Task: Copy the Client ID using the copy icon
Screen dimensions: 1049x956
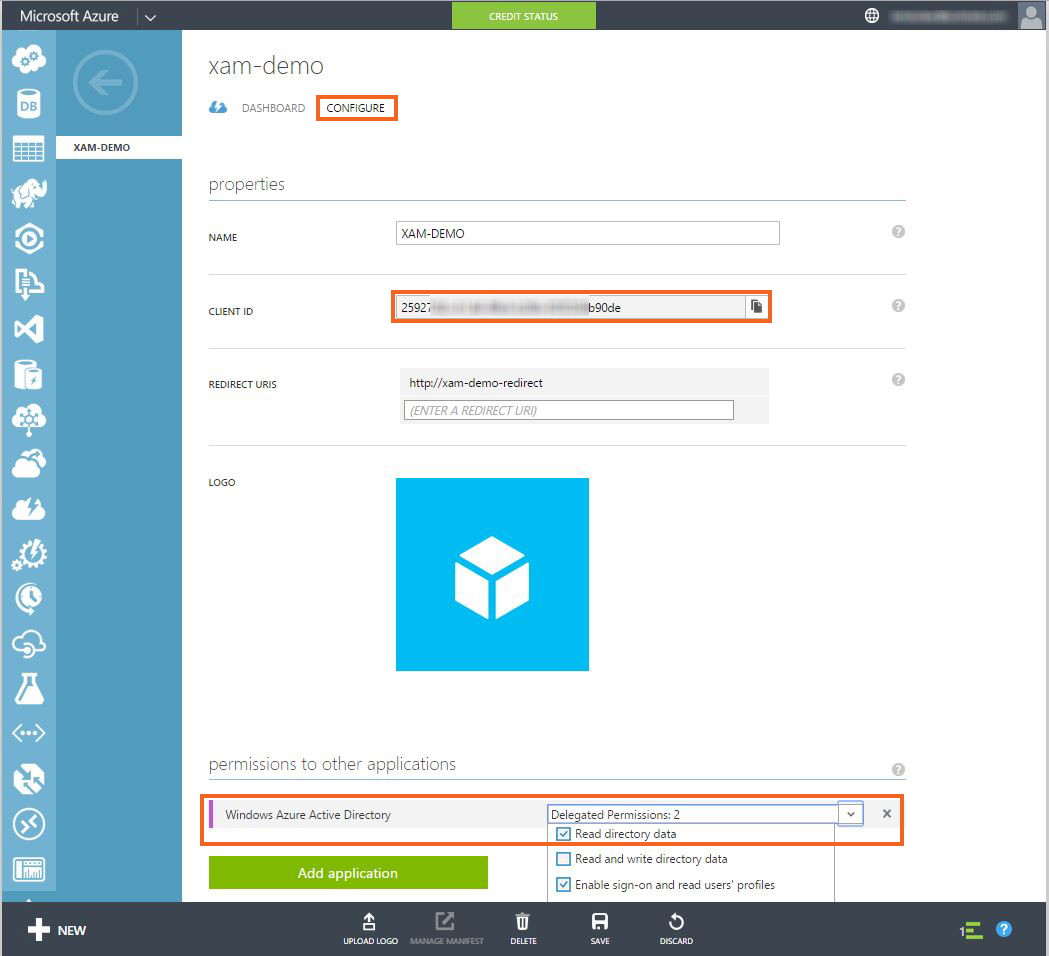Action: [757, 306]
